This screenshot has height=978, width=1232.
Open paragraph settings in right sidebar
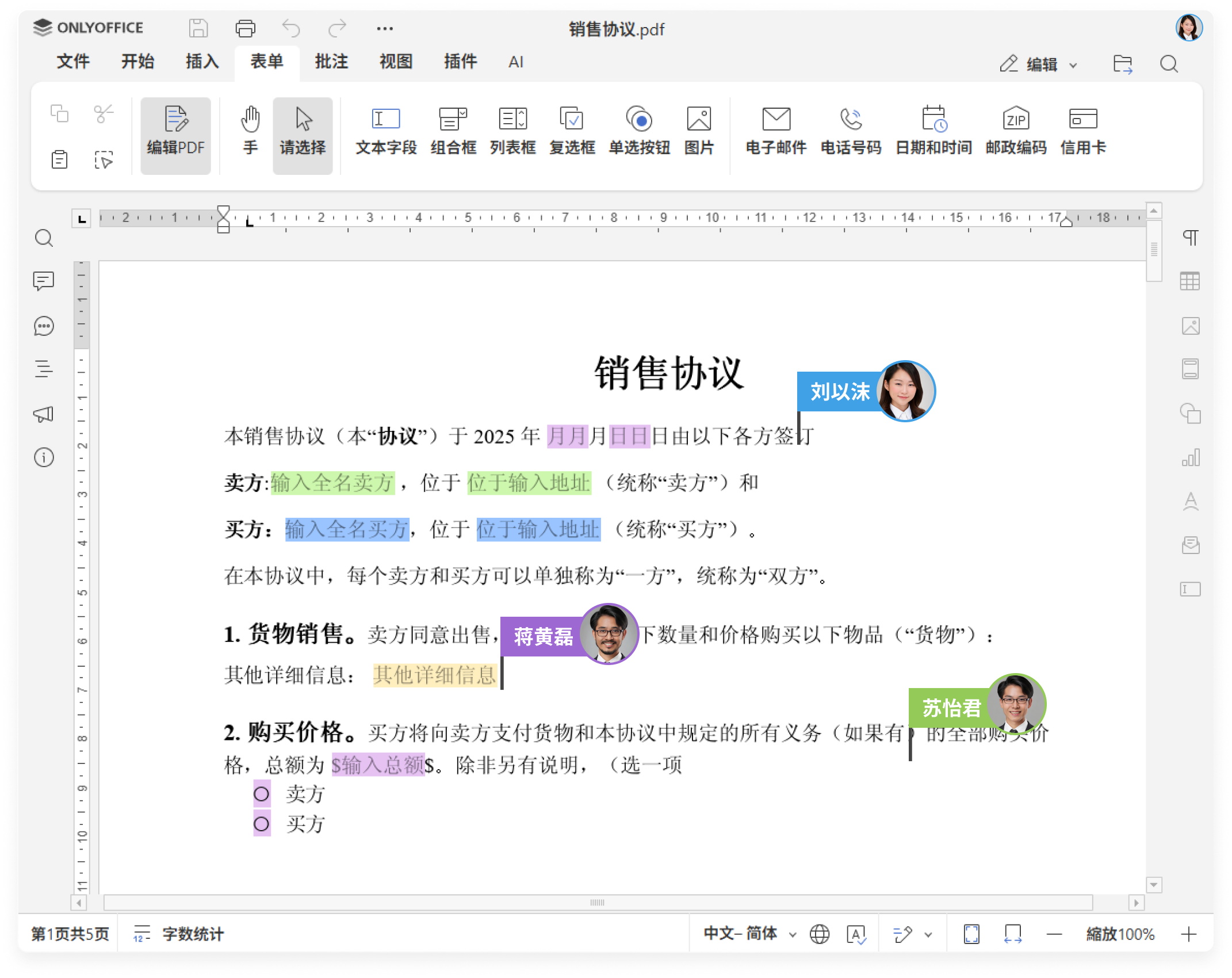coord(1191,237)
